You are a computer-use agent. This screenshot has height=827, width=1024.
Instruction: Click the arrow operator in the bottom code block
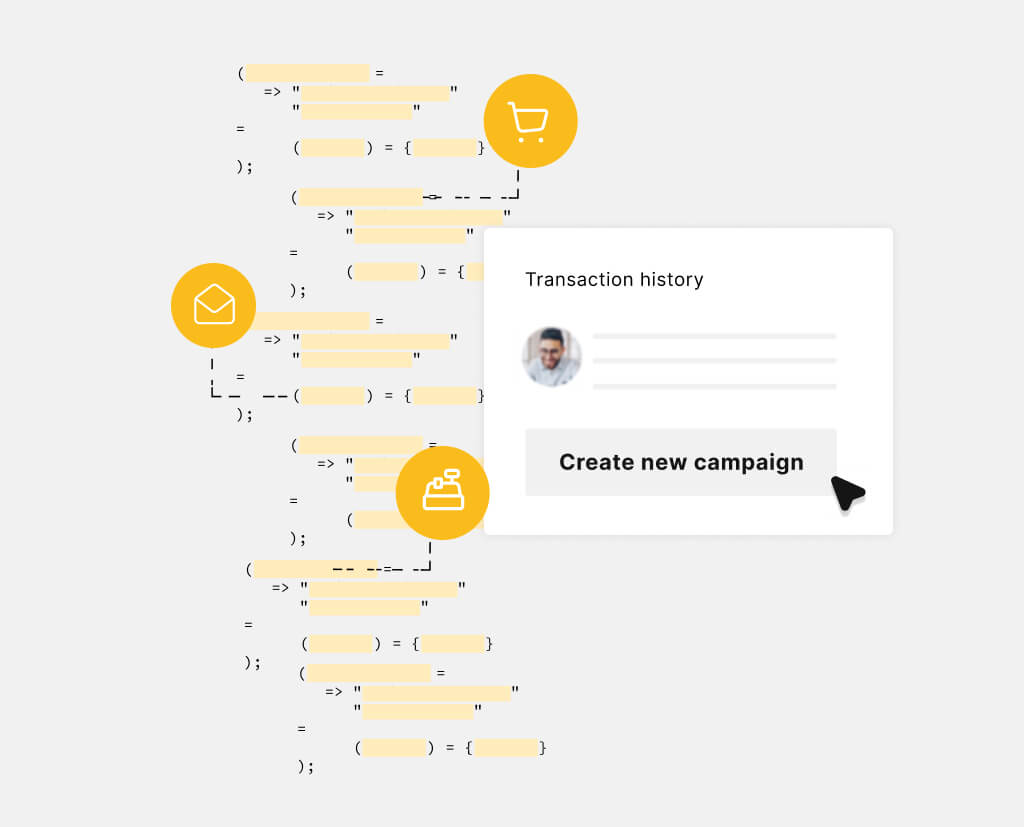[334, 691]
